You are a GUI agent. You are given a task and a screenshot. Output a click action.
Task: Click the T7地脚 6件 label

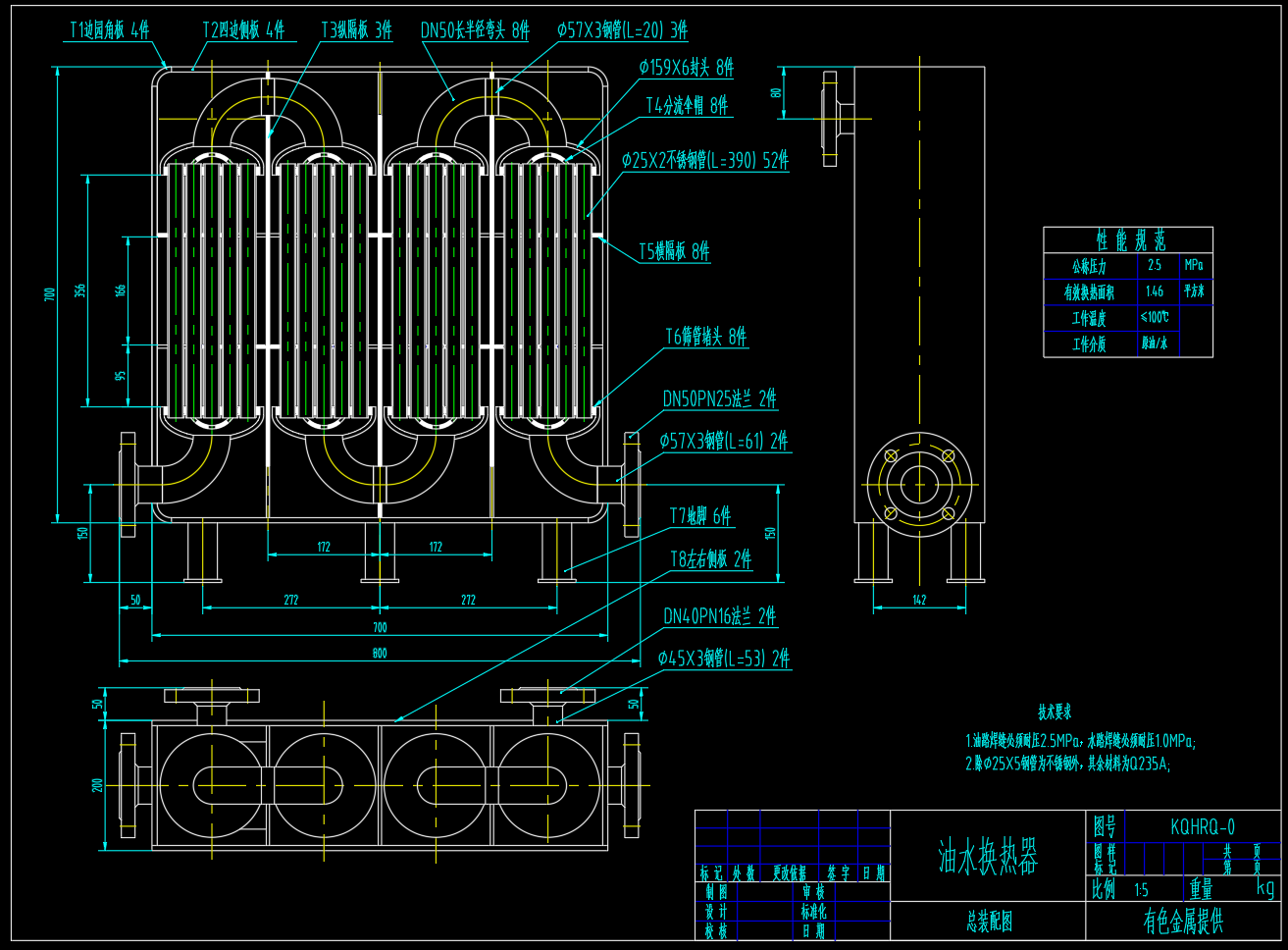click(699, 515)
